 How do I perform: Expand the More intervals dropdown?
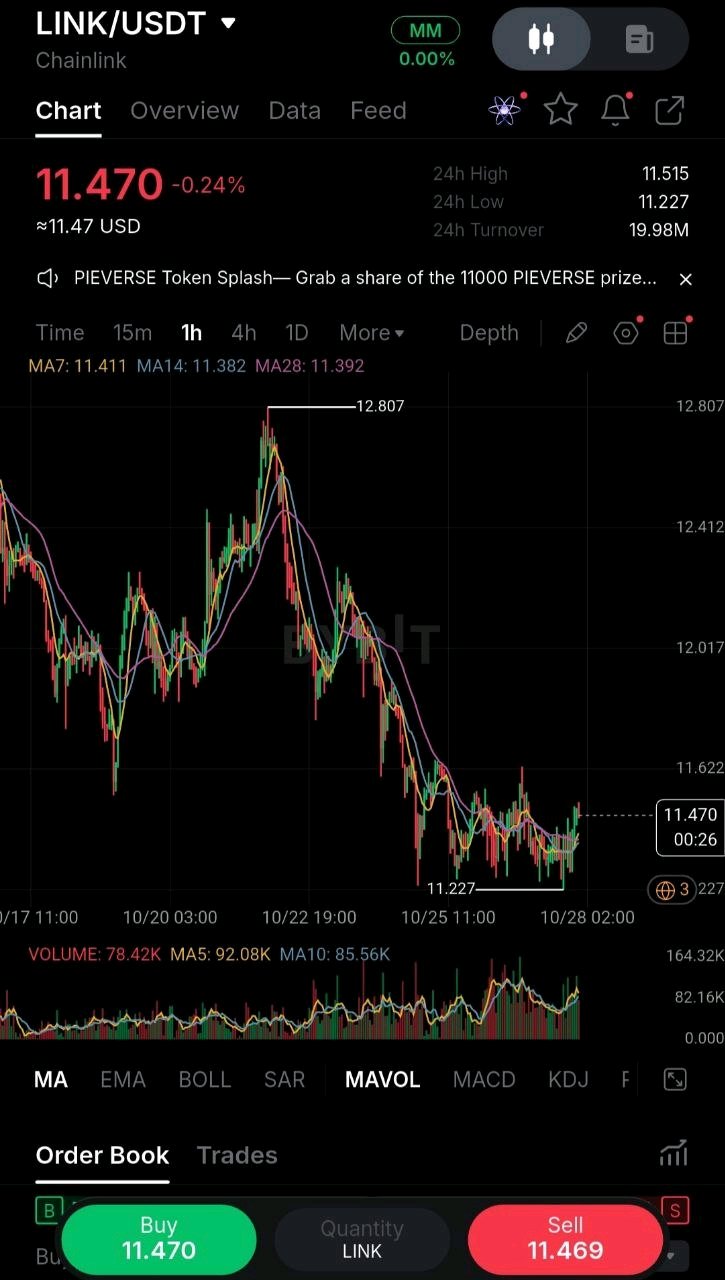click(372, 333)
